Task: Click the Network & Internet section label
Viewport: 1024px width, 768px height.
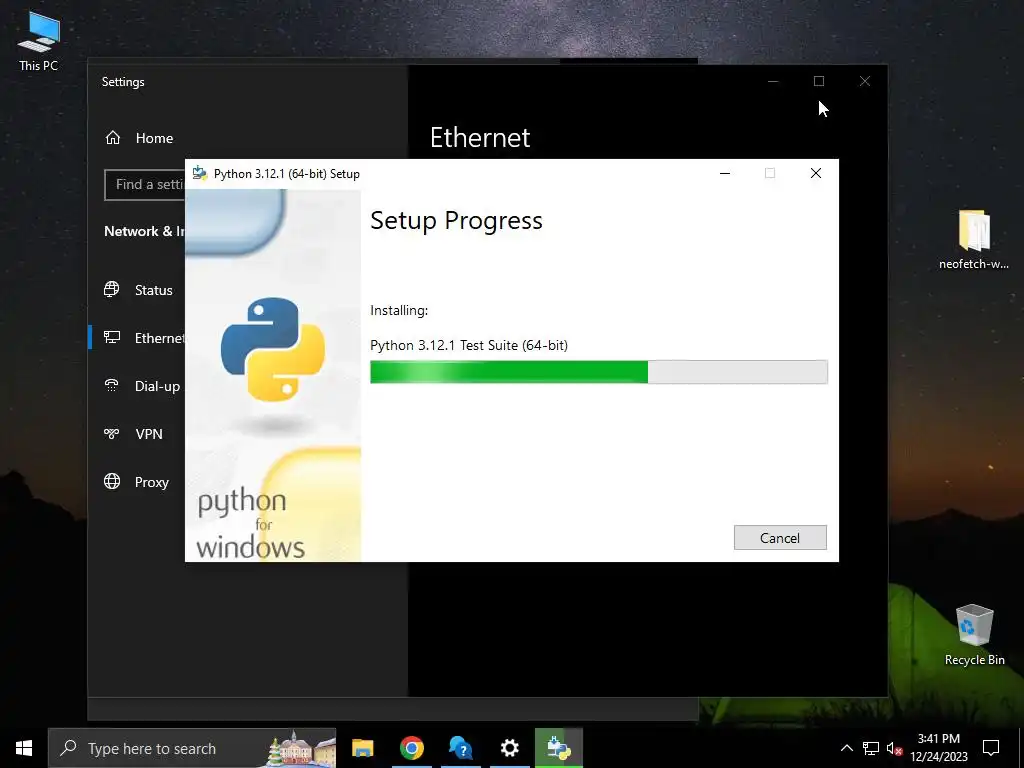Action: [144, 231]
